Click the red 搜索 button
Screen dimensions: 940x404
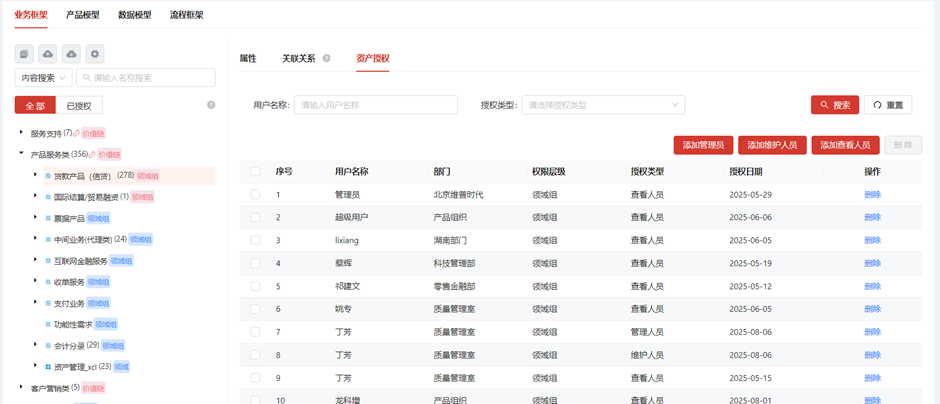pos(835,105)
